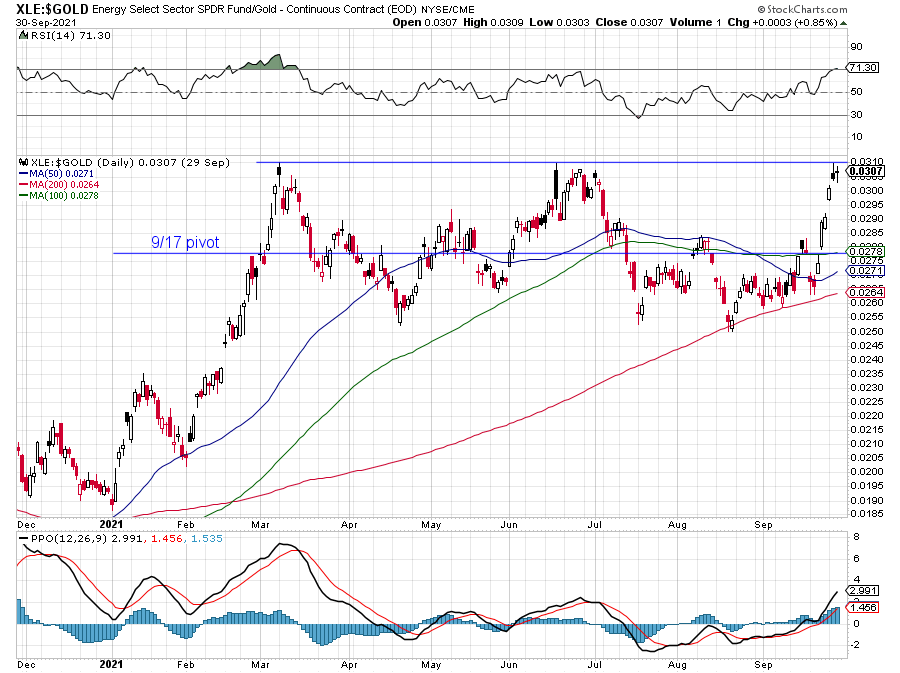Click the 'Energy Select Sector SPDR Fund/Gold' description text

pos(185,10)
